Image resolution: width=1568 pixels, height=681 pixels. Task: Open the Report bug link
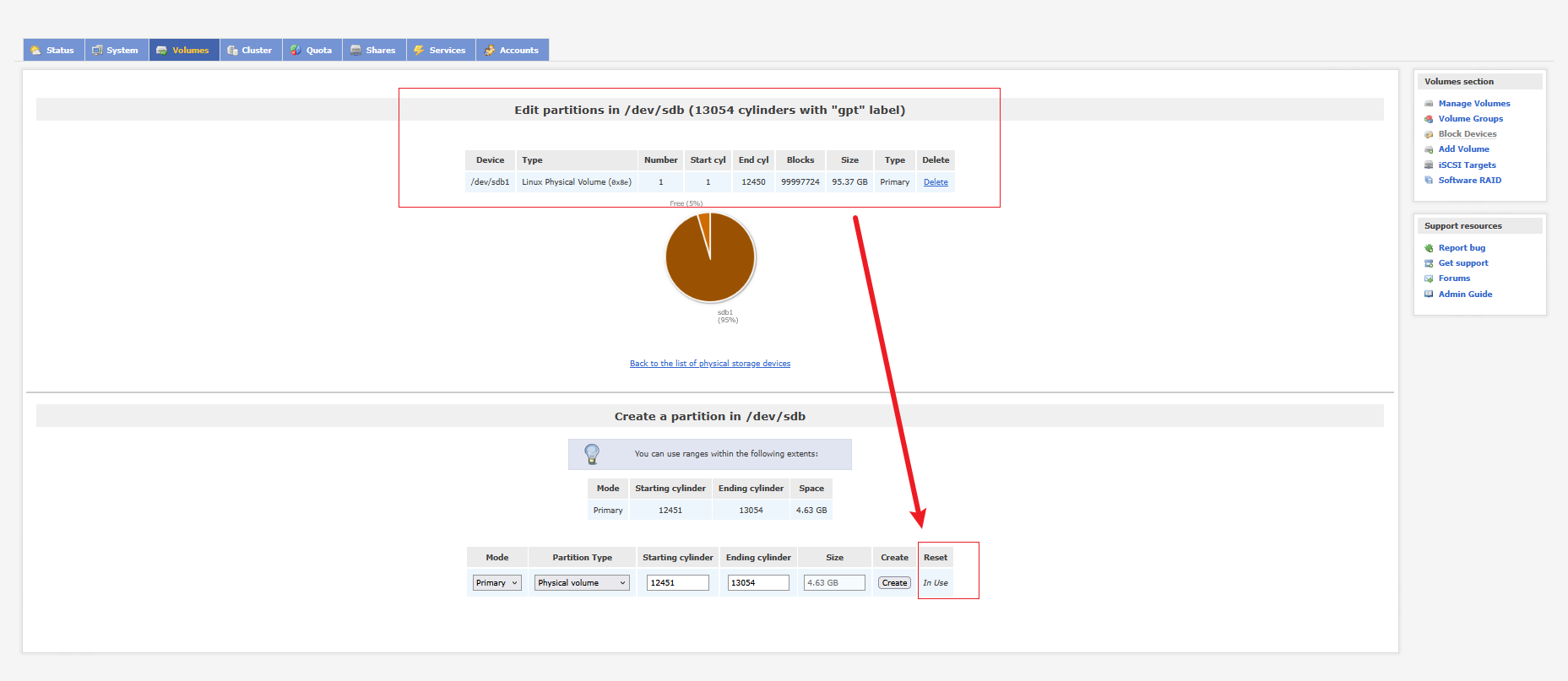1462,248
